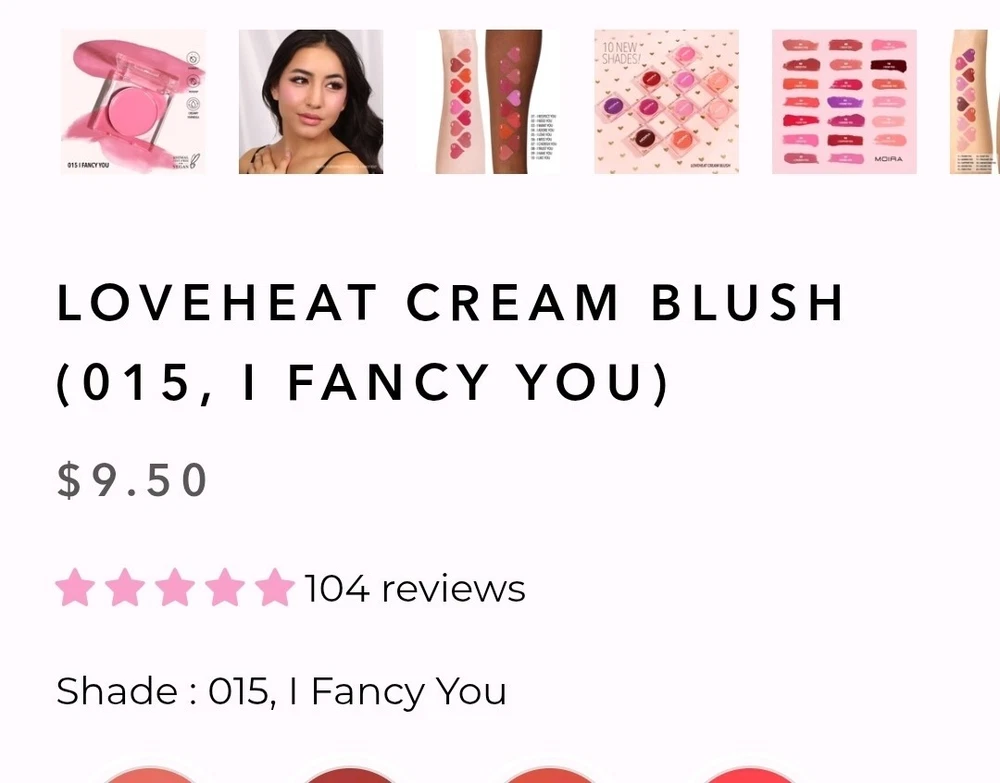The image size is (1000, 783).
Task: Show the partially visible last gallery thumbnail
Action: (x=974, y=101)
